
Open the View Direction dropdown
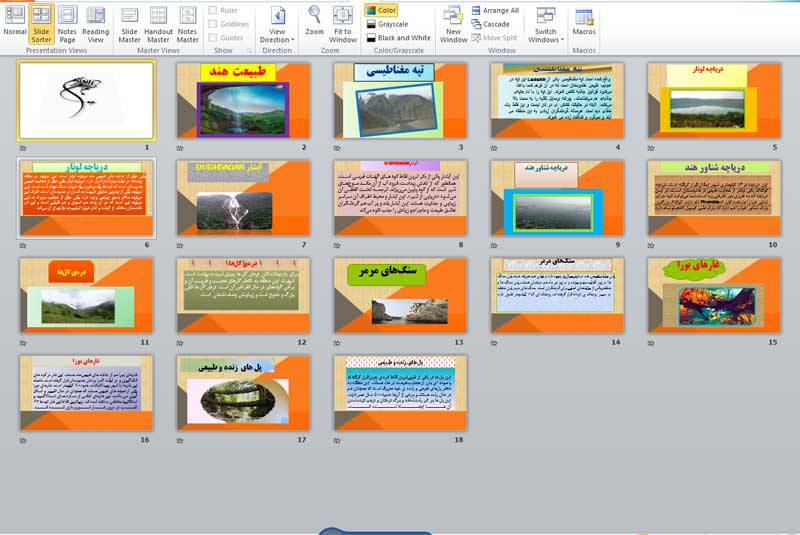coord(277,23)
